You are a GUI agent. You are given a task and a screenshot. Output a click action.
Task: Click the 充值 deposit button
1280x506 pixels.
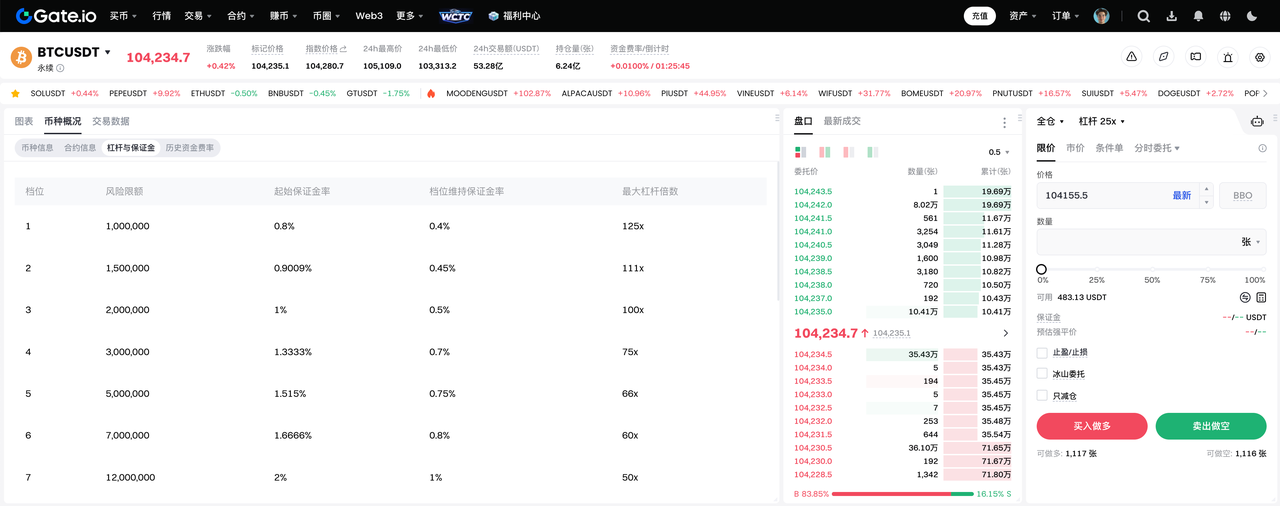(x=979, y=16)
